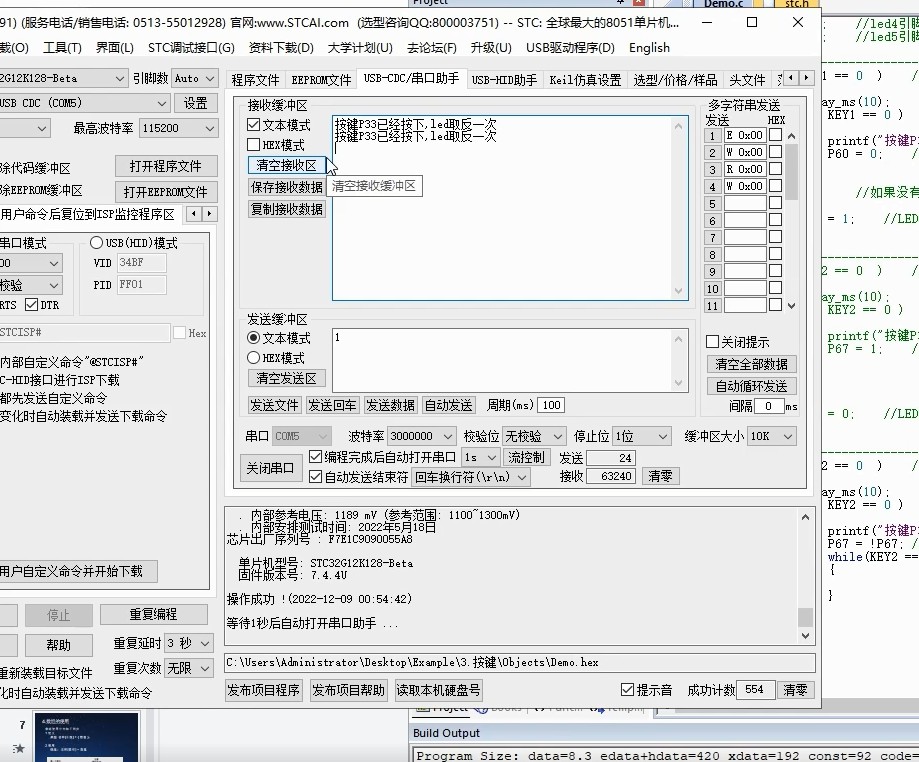Click 保存接收数据 button
The height and width of the screenshot is (762, 919).
[x=287, y=187]
